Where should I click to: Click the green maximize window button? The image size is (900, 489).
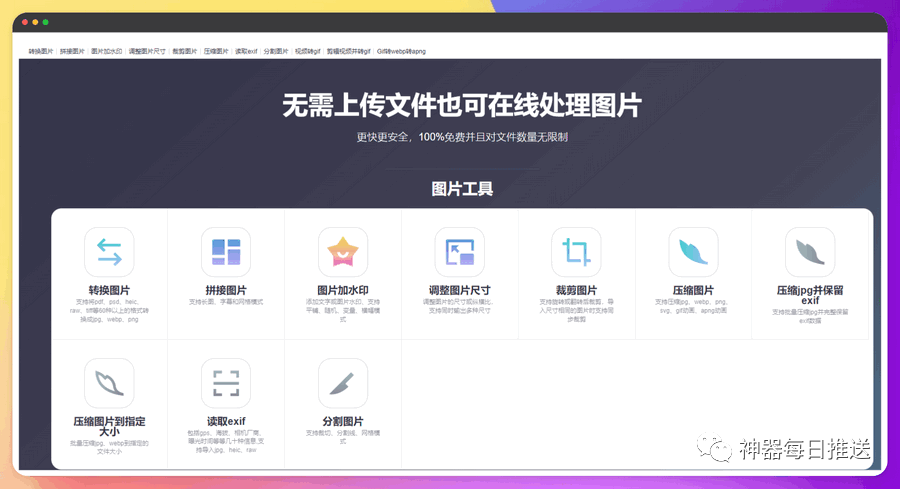coord(45,22)
